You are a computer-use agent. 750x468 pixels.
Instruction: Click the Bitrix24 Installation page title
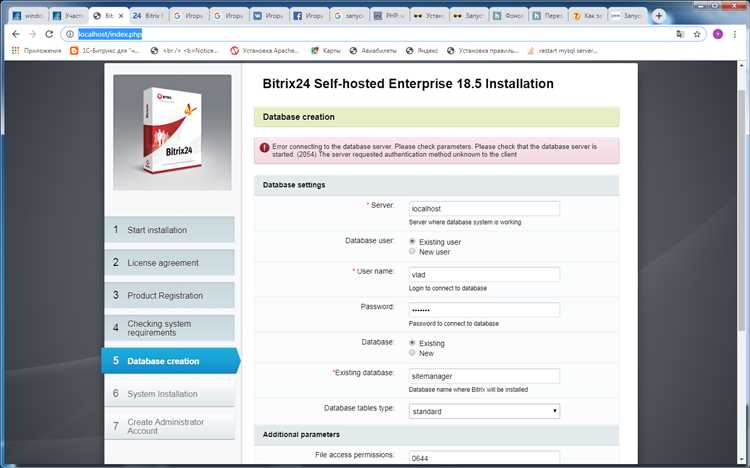coord(408,84)
